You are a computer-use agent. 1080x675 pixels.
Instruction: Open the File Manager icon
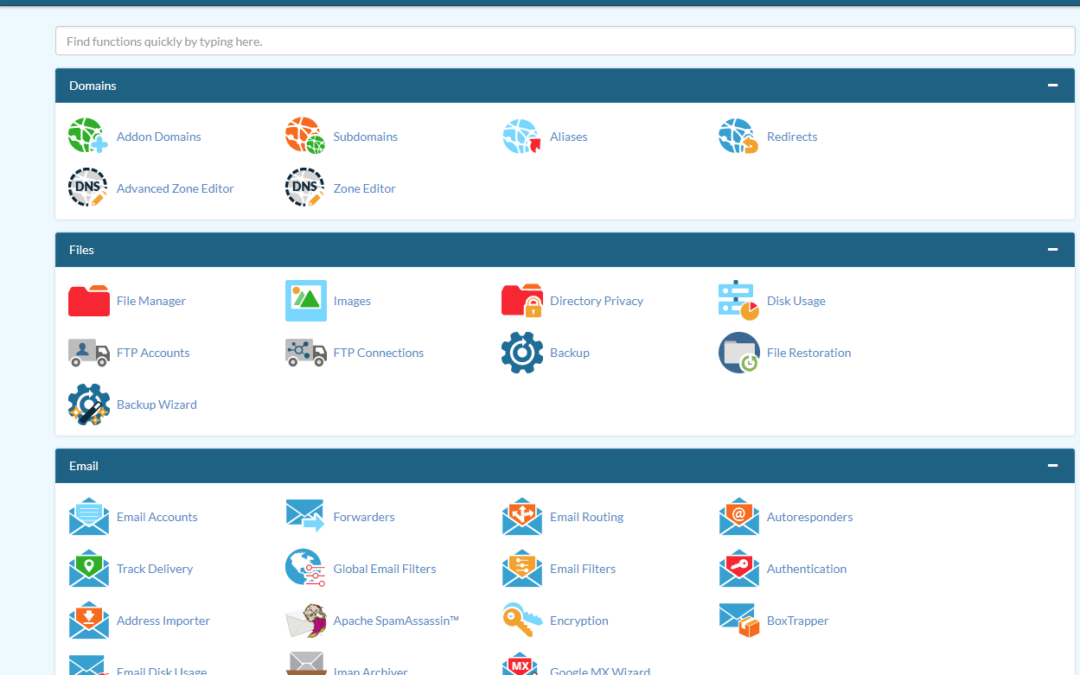[88, 300]
